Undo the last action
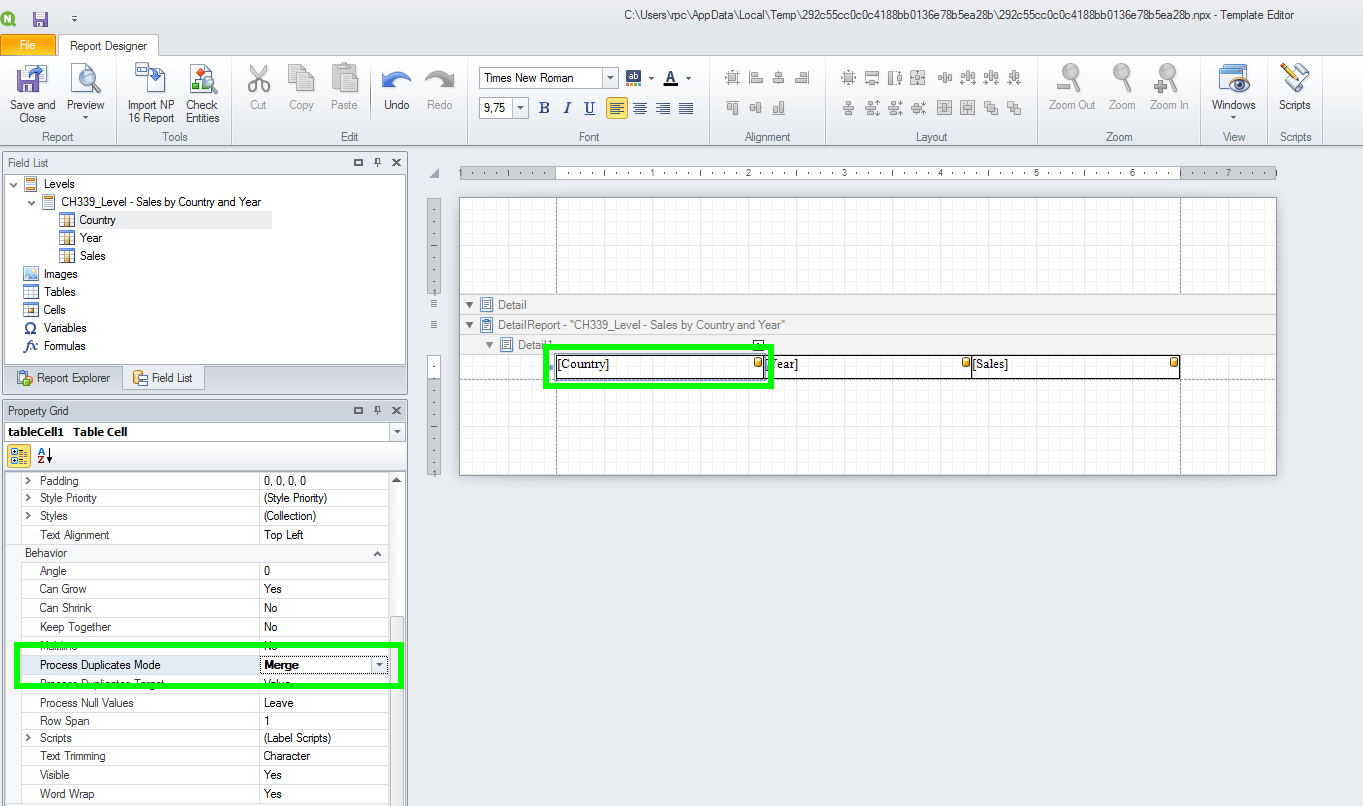 [397, 88]
